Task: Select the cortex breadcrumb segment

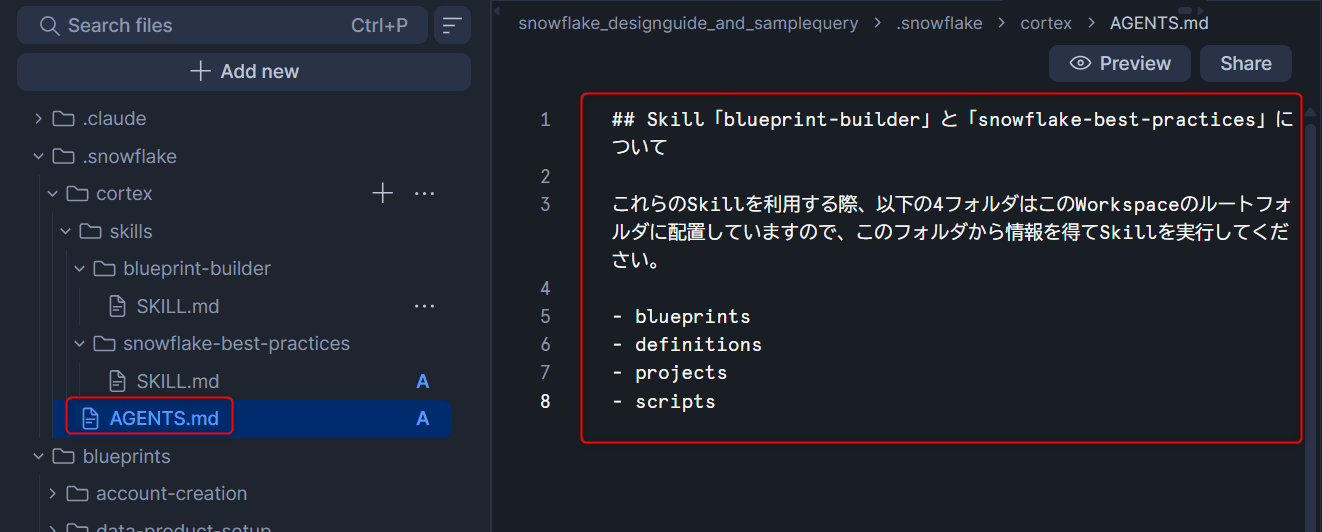Action: tap(1045, 23)
